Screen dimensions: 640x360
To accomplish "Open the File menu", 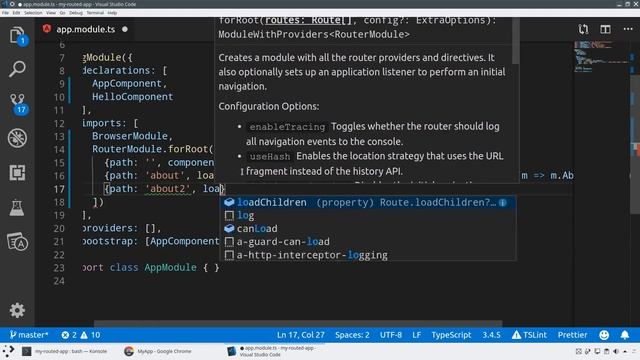I will (x=5, y=13).
